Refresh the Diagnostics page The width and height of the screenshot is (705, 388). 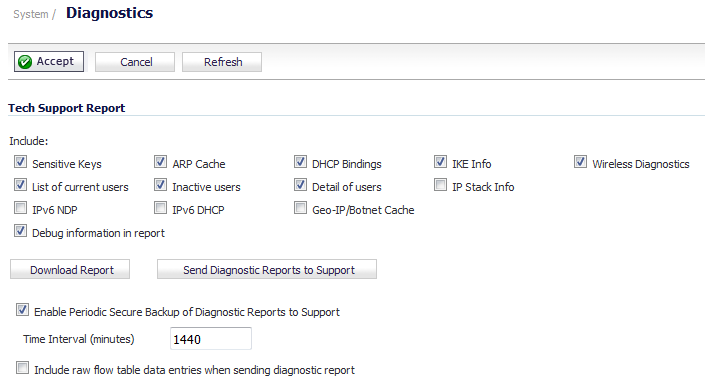pyautogui.click(x=222, y=62)
